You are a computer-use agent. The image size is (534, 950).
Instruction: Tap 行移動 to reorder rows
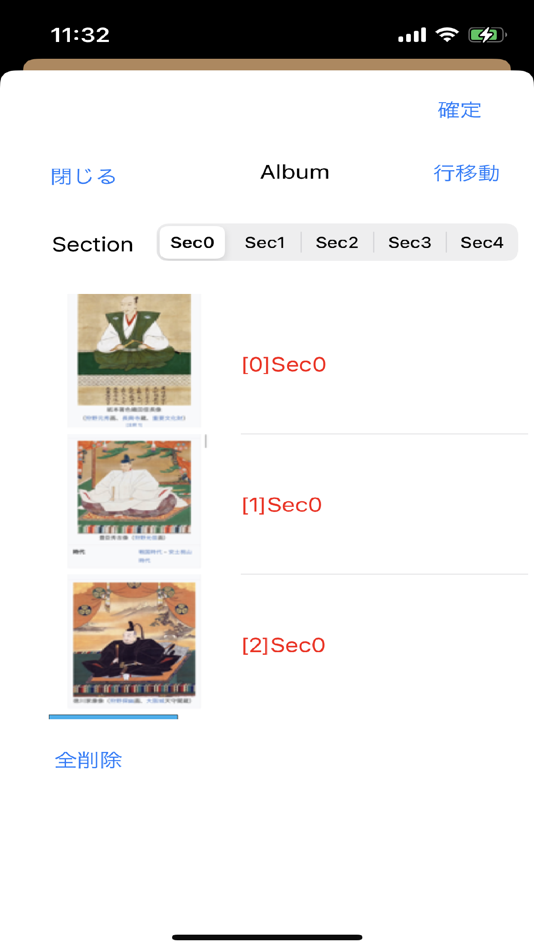point(466,173)
